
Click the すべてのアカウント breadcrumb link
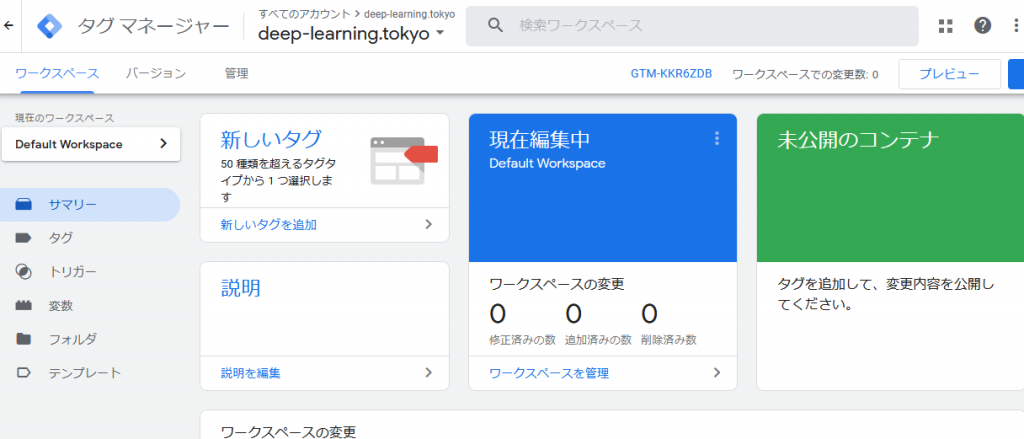pos(304,14)
